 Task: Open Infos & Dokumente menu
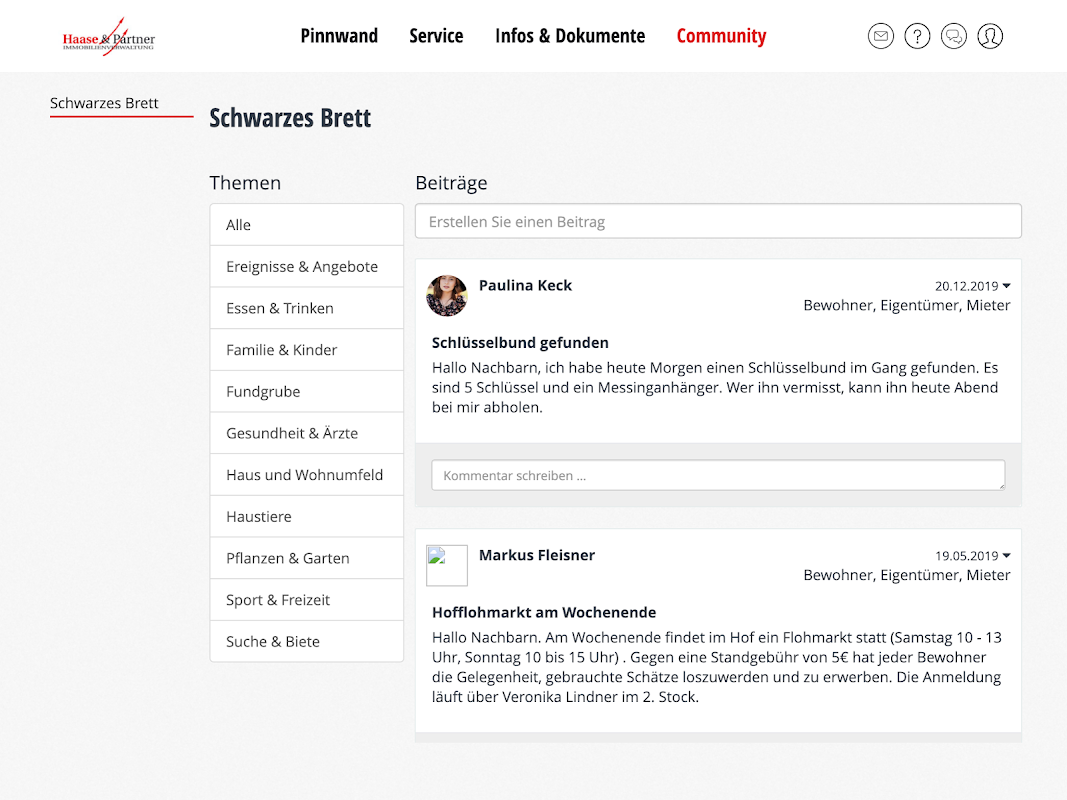coord(570,36)
